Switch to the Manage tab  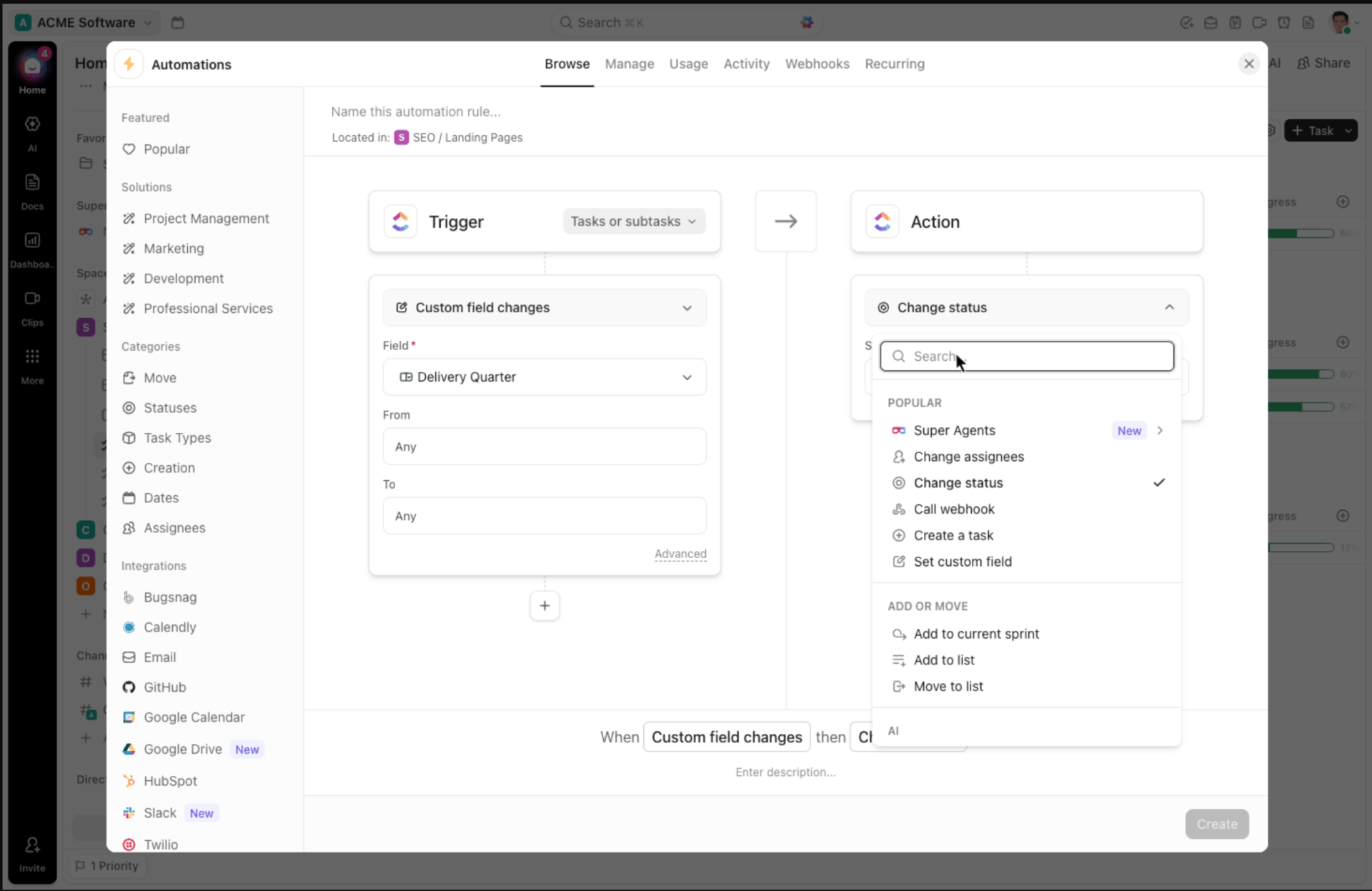[629, 64]
